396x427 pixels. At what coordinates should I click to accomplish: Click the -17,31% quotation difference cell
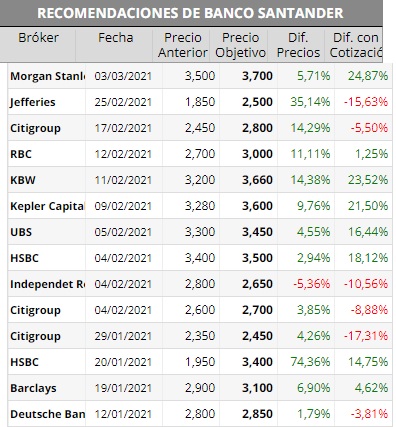(x=366, y=336)
